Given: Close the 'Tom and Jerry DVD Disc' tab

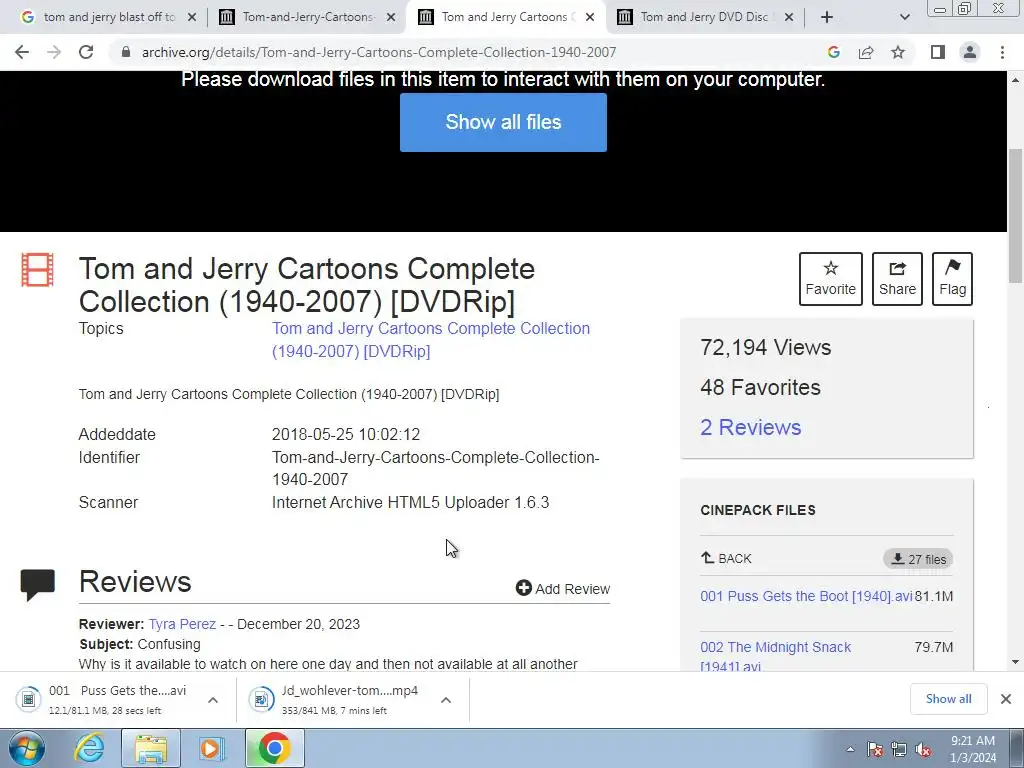Looking at the screenshot, I should pyautogui.click(x=789, y=18).
